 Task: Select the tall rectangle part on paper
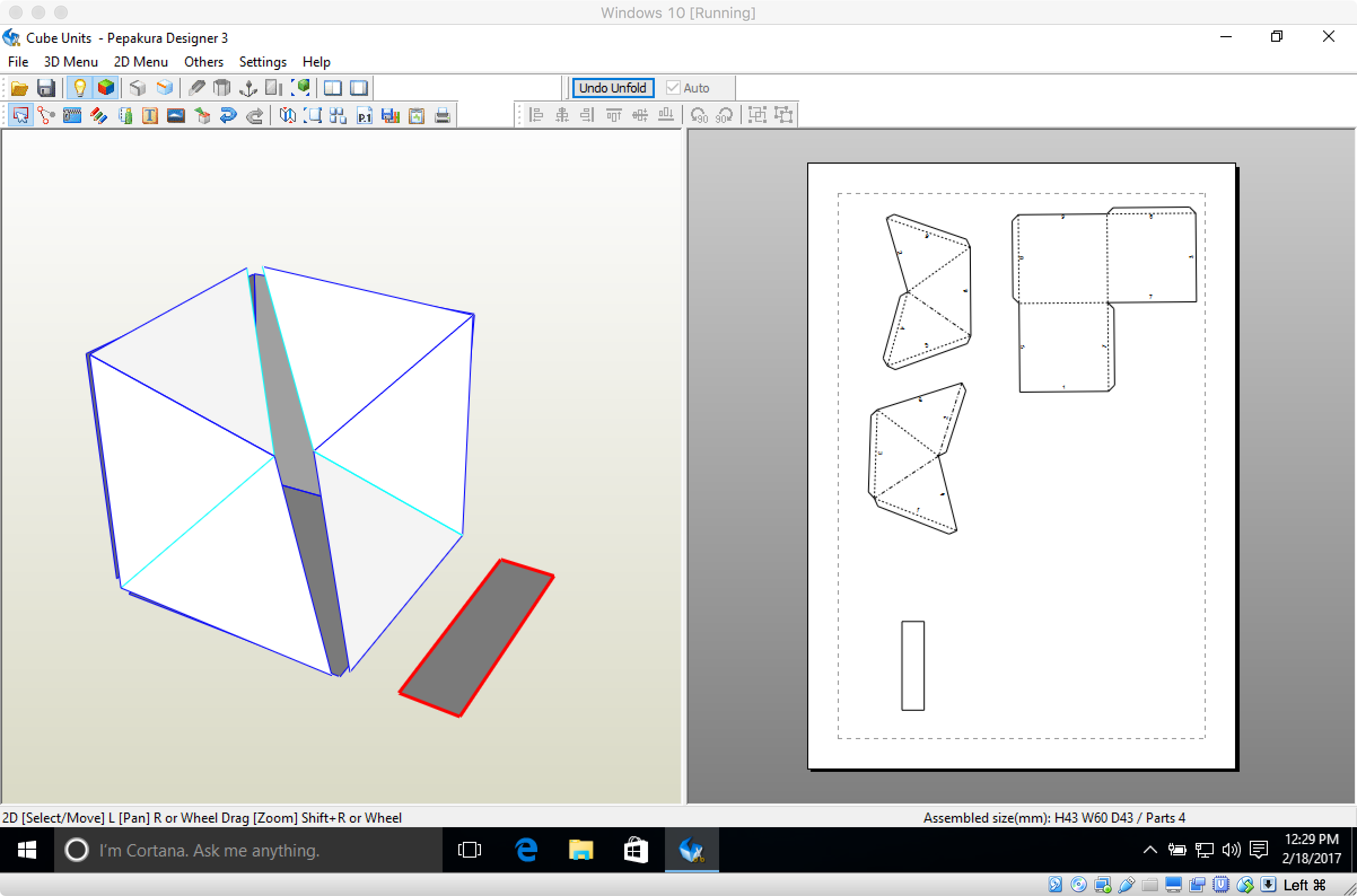click(x=913, y=666)
